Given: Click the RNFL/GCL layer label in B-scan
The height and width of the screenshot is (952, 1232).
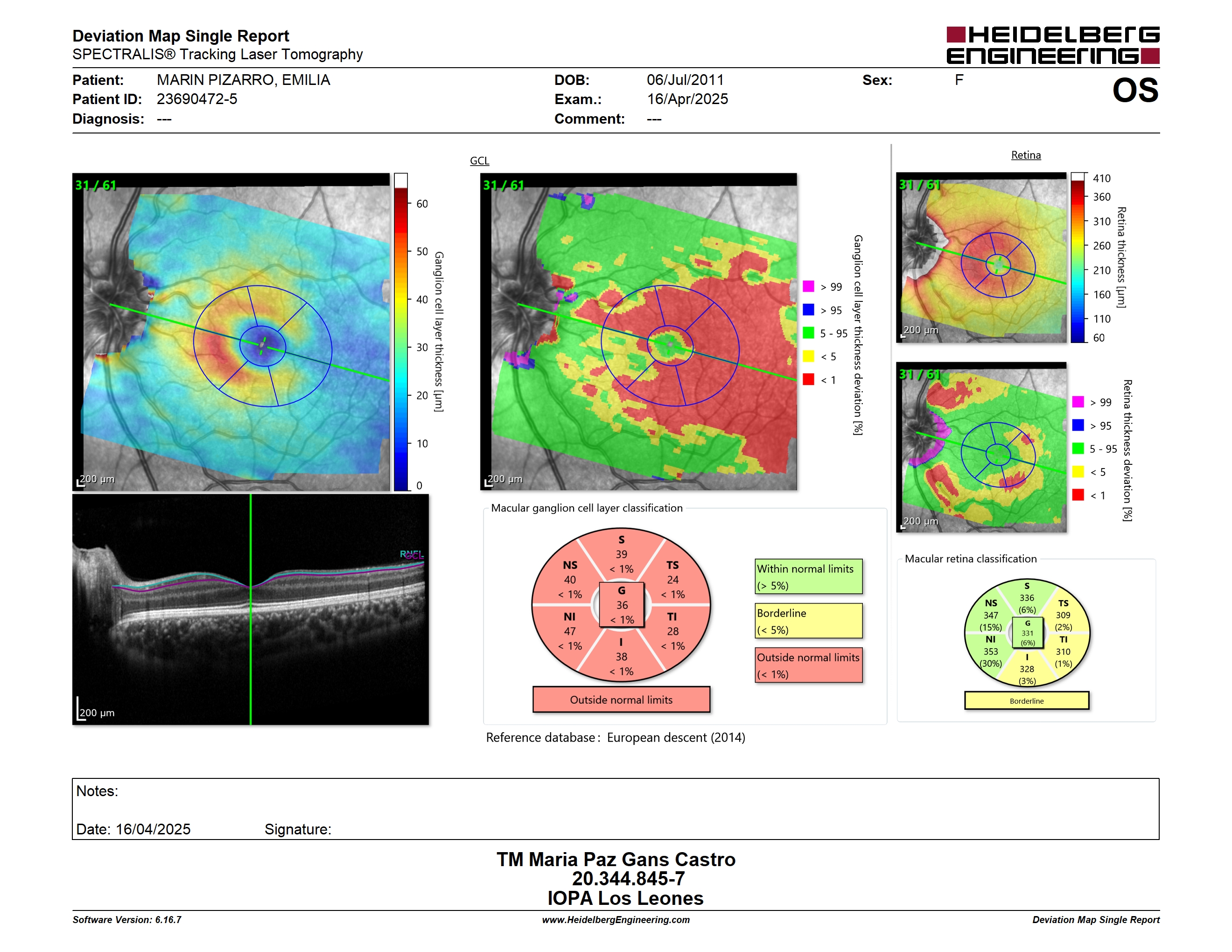Looking at the screenshot, I should pos(412,555).
